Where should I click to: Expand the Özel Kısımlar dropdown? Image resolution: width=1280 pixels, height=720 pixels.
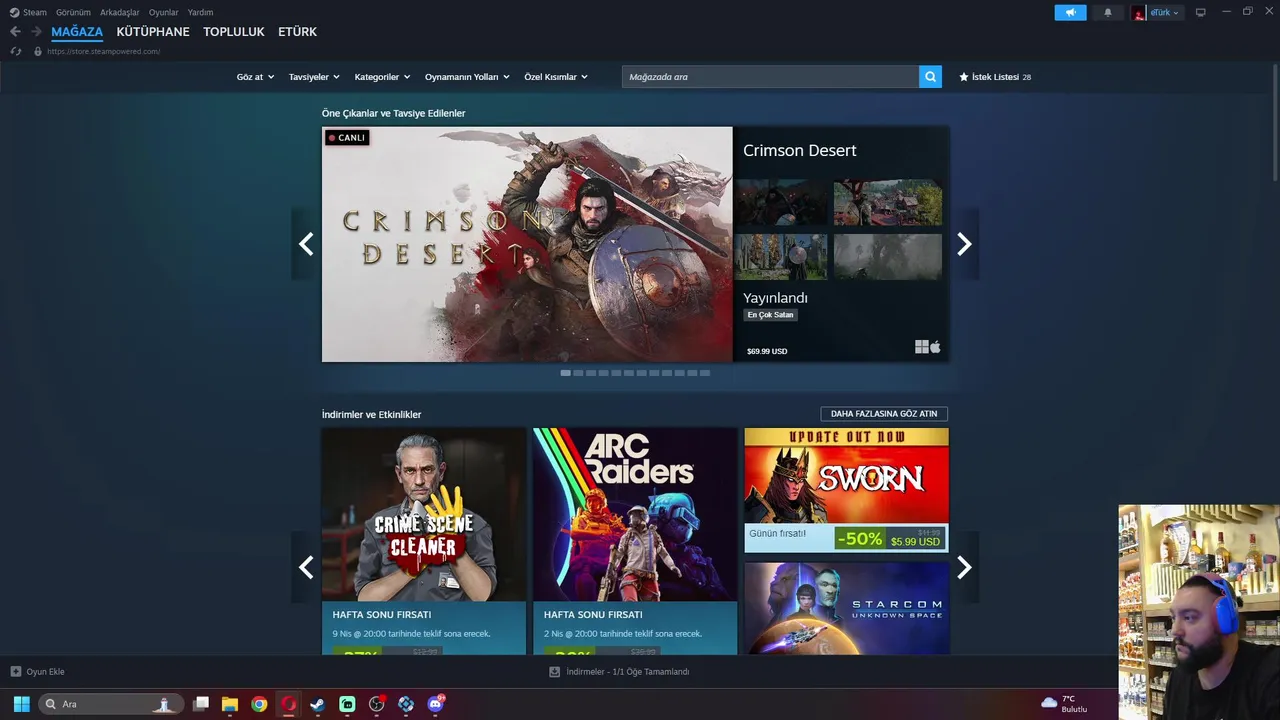point(556,77)
